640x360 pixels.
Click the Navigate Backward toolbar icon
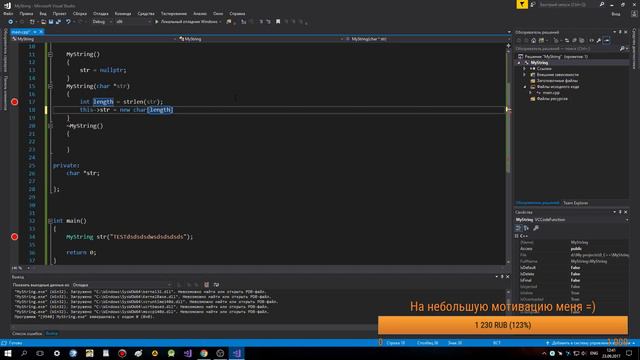[11, 22]
